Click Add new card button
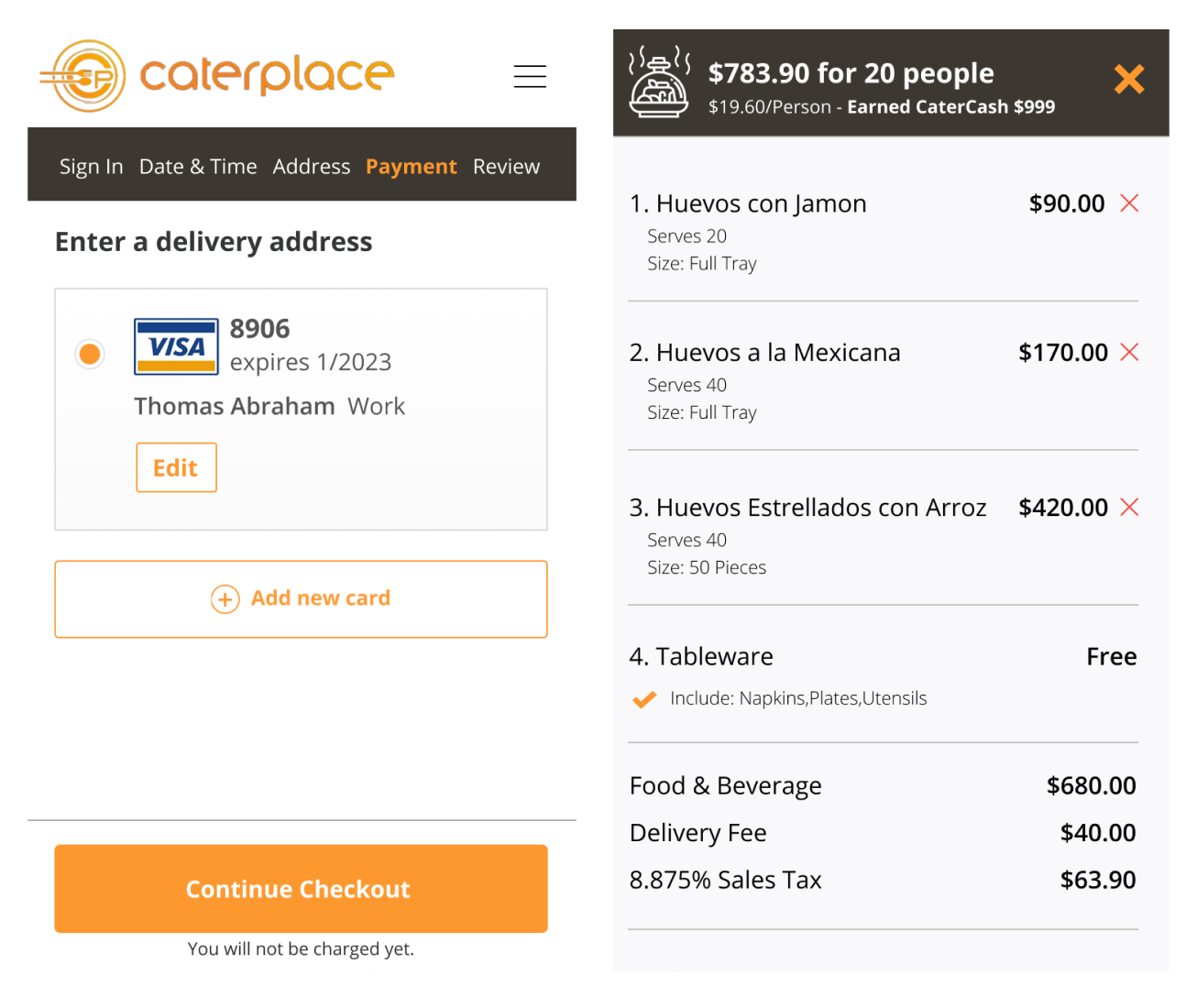The height and width of the screenshot is (1008, 1197). click(301, 599)
